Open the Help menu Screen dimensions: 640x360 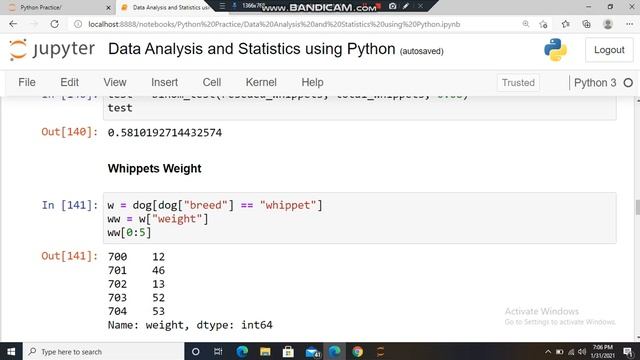312,82
